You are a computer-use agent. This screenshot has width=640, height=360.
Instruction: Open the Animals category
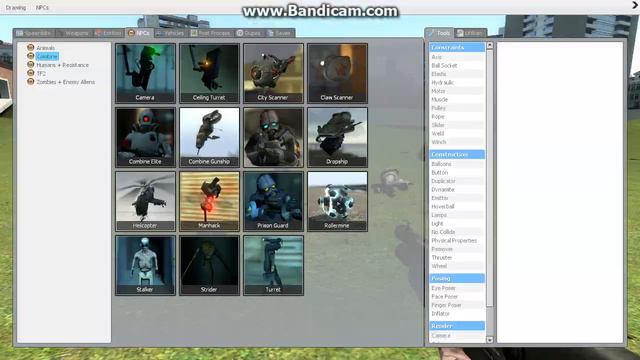click(45, 48)
